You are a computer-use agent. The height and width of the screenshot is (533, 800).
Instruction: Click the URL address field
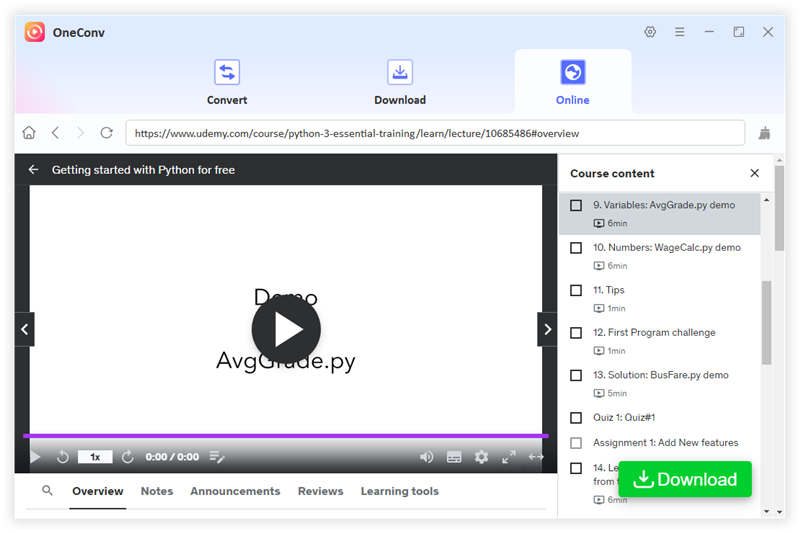tap(435, 133)
